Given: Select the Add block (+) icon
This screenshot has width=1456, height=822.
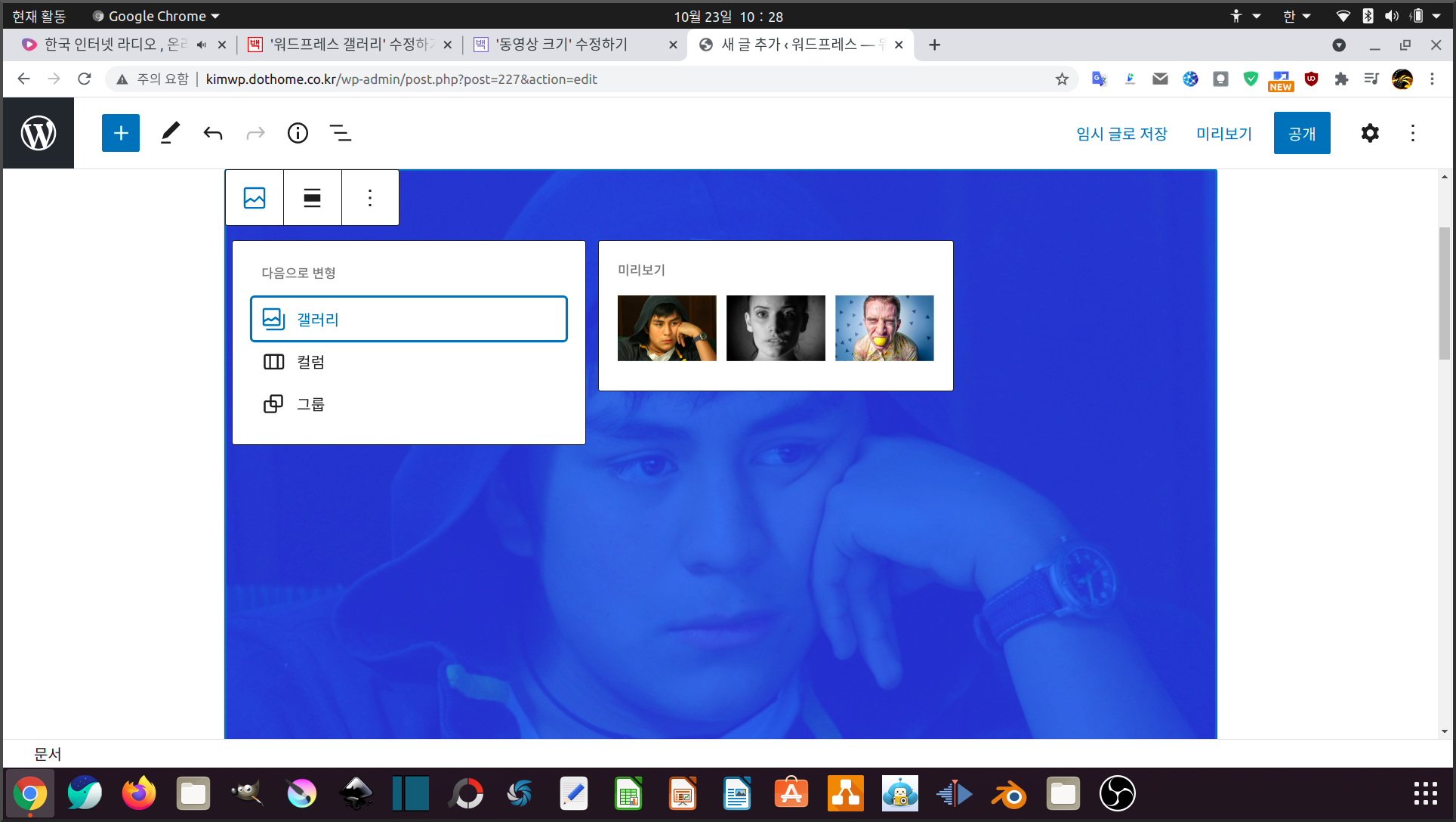Looking at the screenshot, I should [119, 132].
